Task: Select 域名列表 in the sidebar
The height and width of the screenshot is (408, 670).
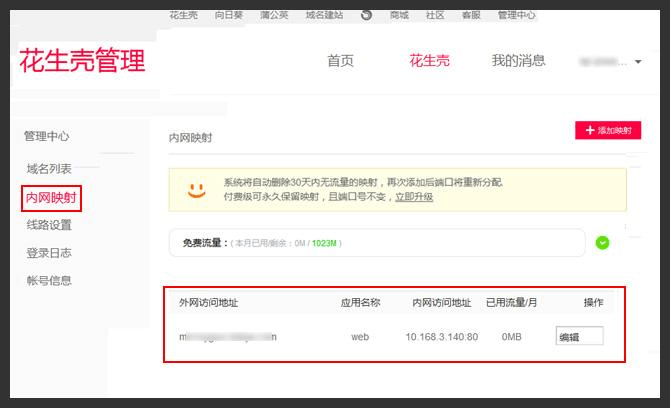Action: coord(49,169)
